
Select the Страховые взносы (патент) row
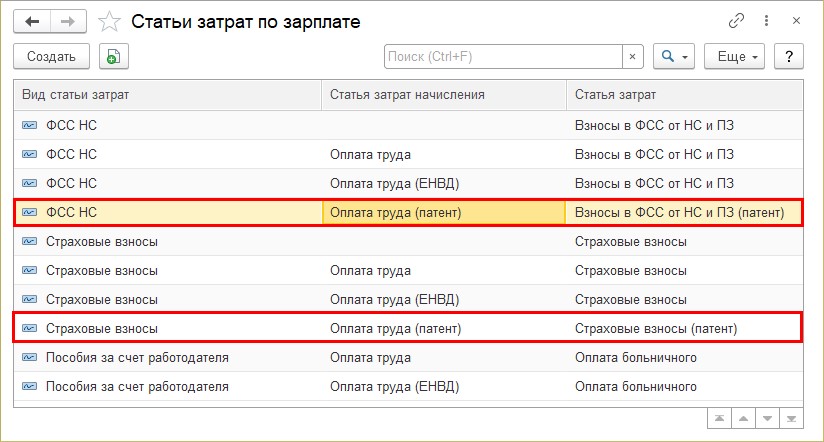pyautogui.click(x=408, y=328)
